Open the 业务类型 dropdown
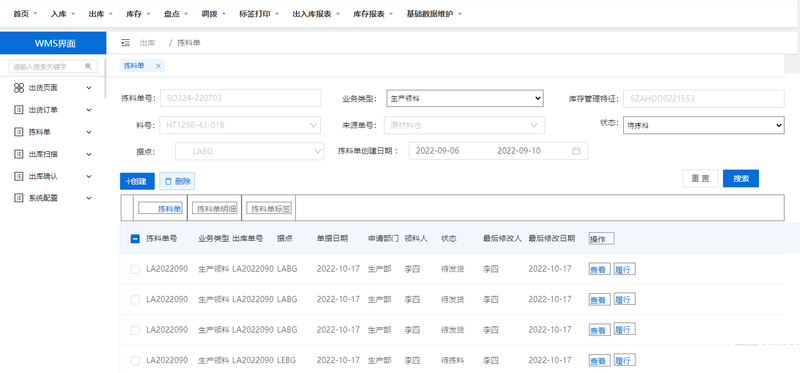Viewport: 800px width, 373px height. click(x=465, y=98)
